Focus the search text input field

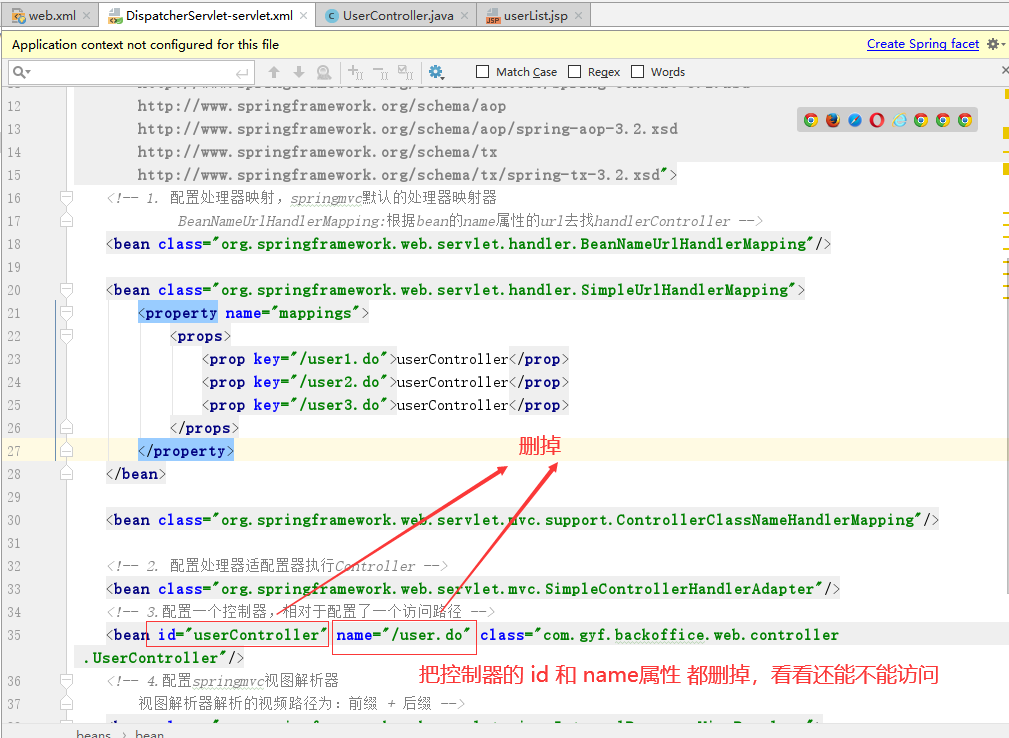pos(131,73)
